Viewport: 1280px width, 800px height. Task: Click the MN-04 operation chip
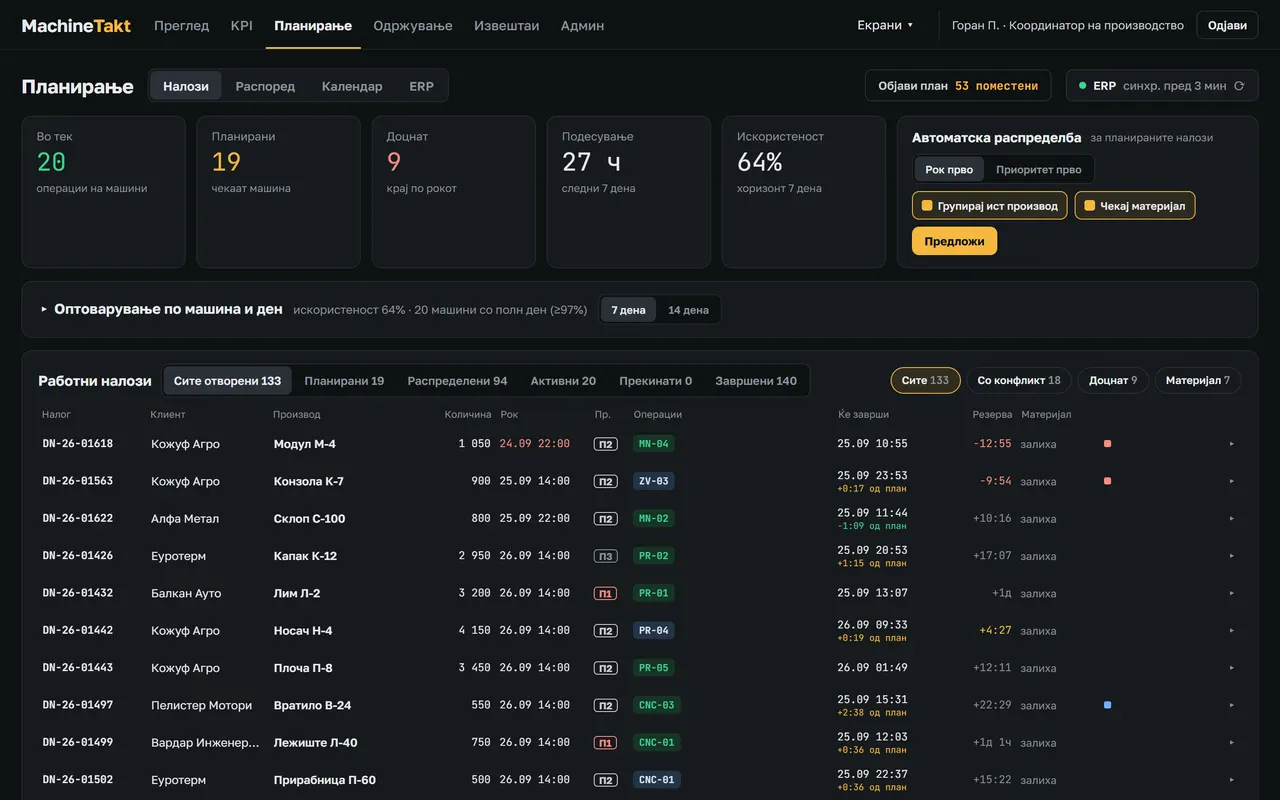(653, 444)
